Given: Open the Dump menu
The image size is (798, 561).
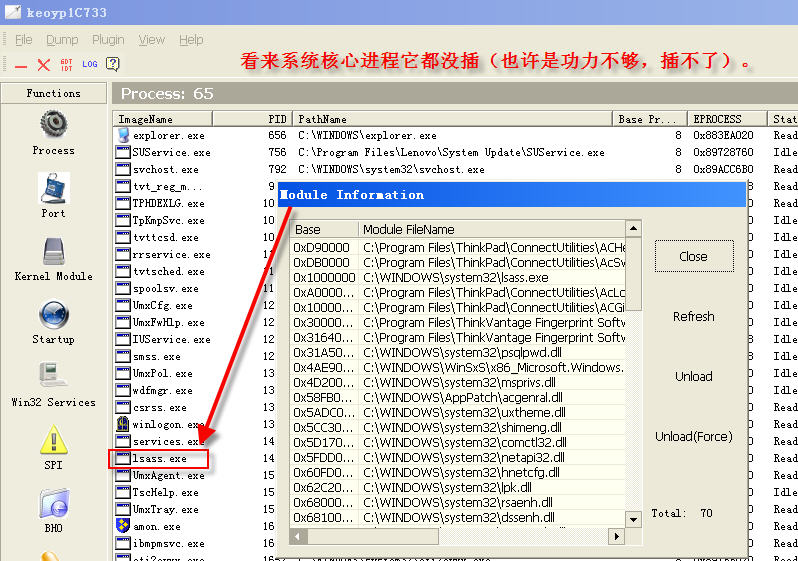Looking at the screenshot, I should (x=62, y=40).
